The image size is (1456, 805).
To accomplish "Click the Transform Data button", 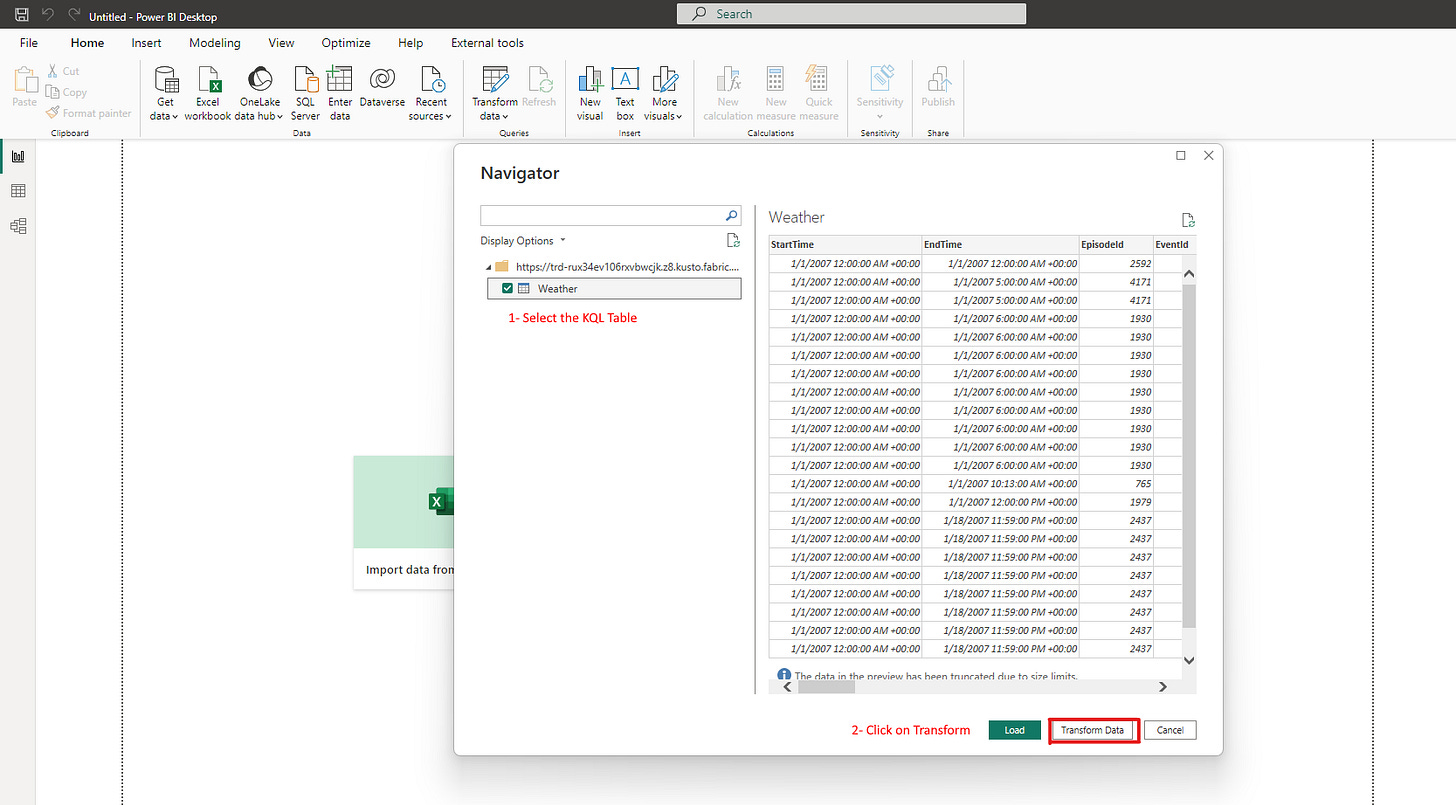I will pos(1093,730).
